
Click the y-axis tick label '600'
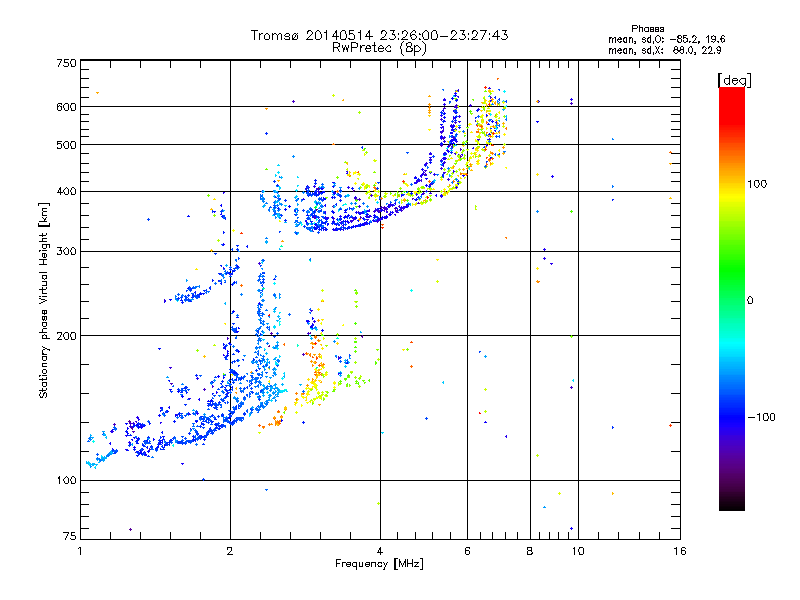[66, 107]
